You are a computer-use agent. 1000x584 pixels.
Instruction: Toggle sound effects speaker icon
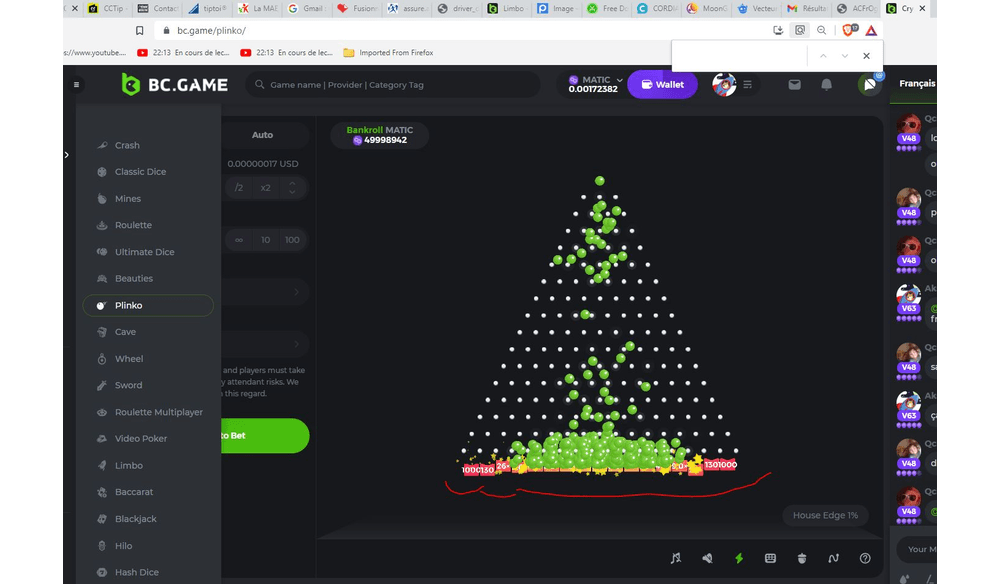tap(707, 558)
